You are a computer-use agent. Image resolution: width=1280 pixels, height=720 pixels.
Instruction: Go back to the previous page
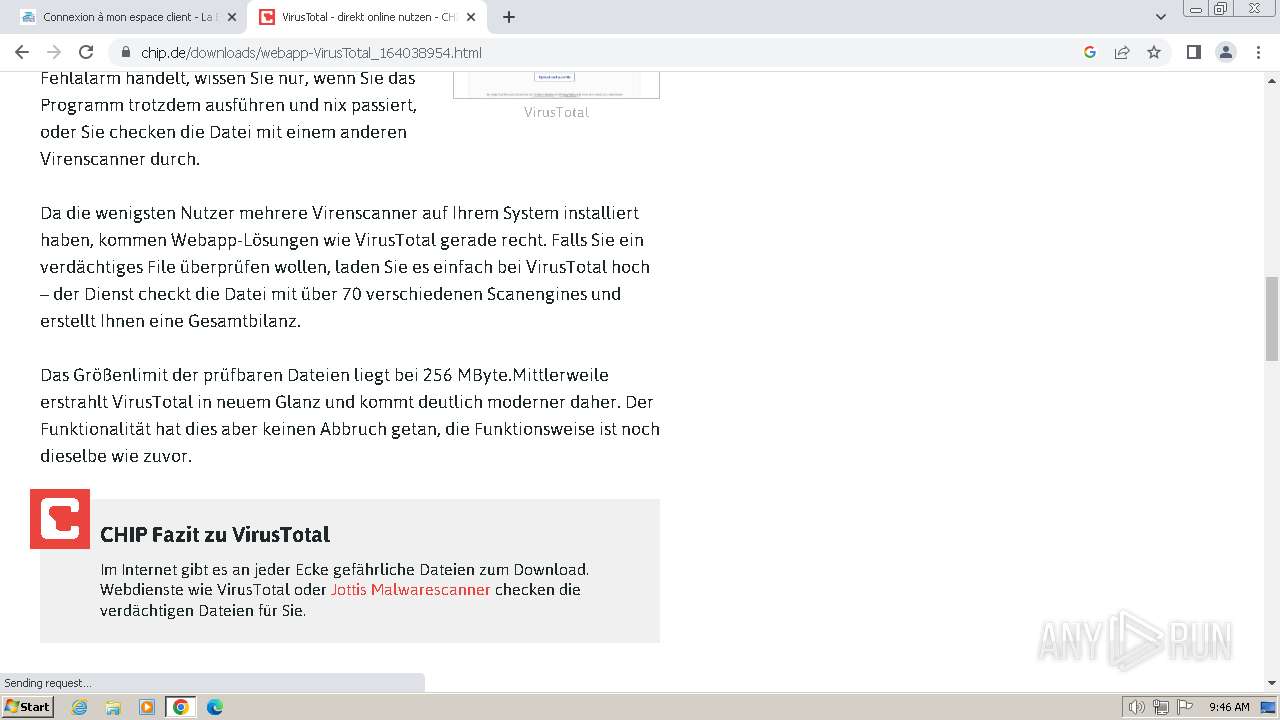22,52
